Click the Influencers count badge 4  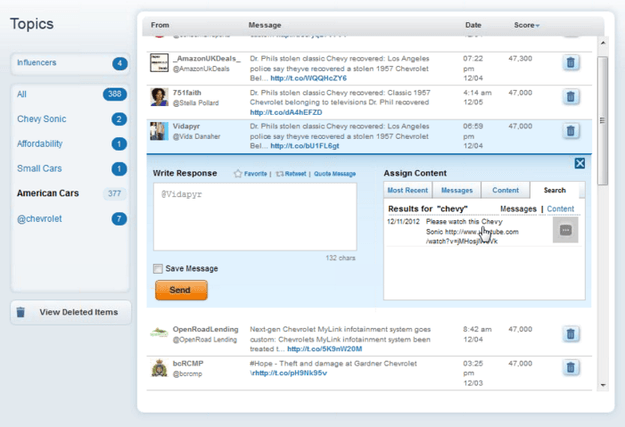120,63
